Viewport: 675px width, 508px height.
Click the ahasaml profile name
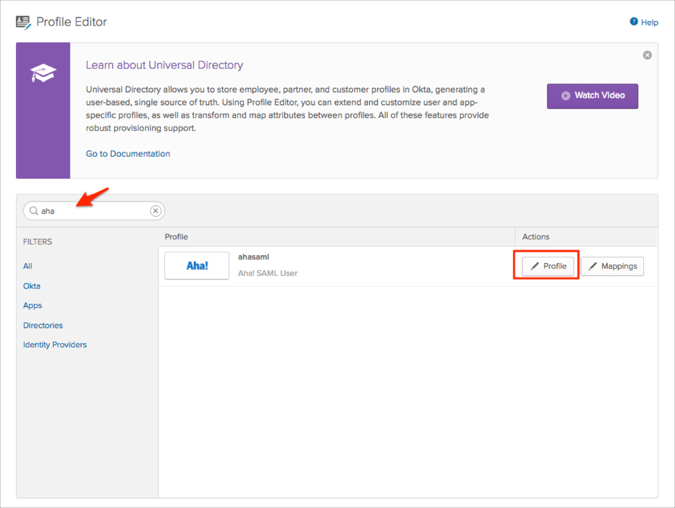tap(254, 257)
